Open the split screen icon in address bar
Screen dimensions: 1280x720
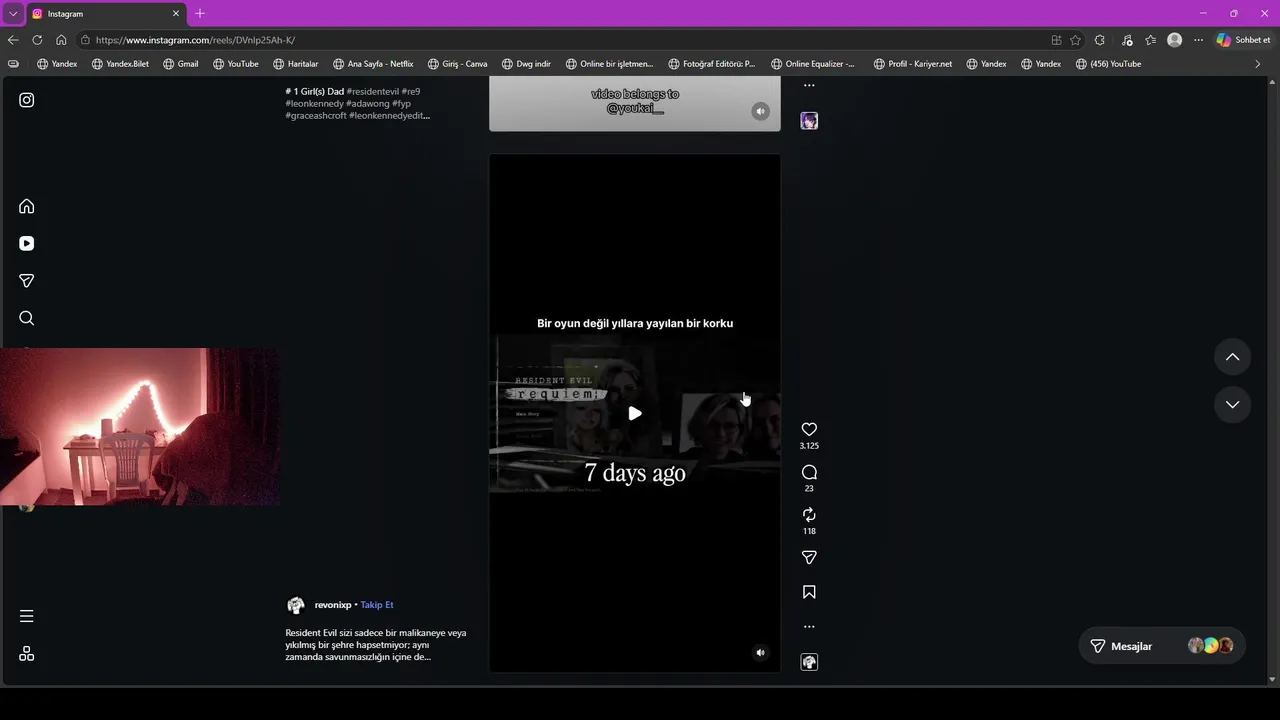[1056, 40]
